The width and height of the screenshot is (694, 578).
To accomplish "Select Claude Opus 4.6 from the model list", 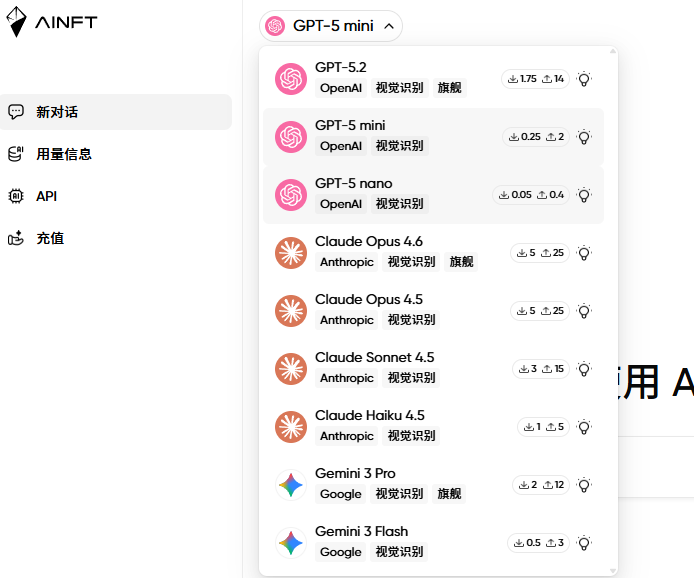I will pyautogui.click(x=369, y=242).
